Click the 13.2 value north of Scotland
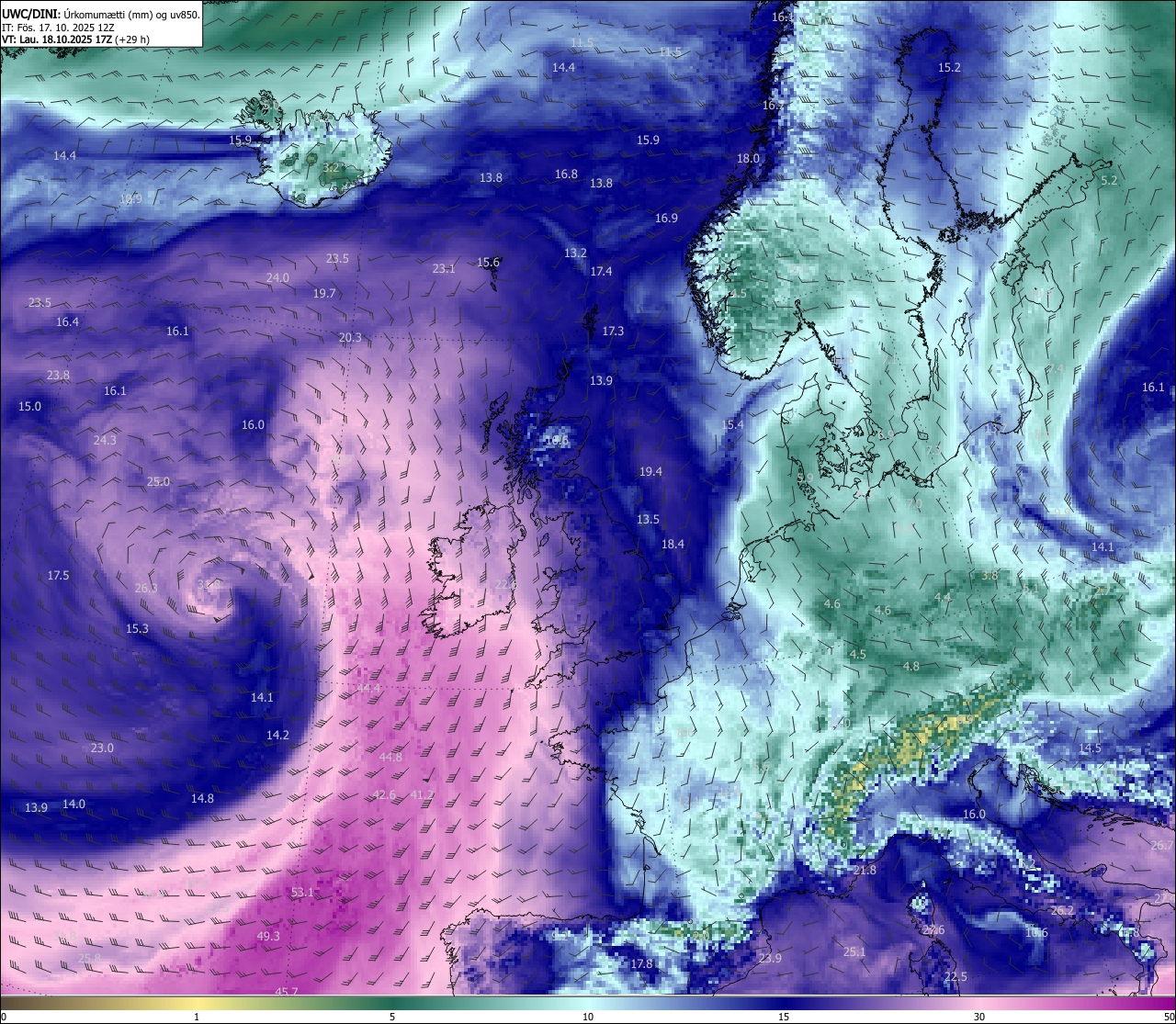The image size is (1176, 1024). coord(575,253)
